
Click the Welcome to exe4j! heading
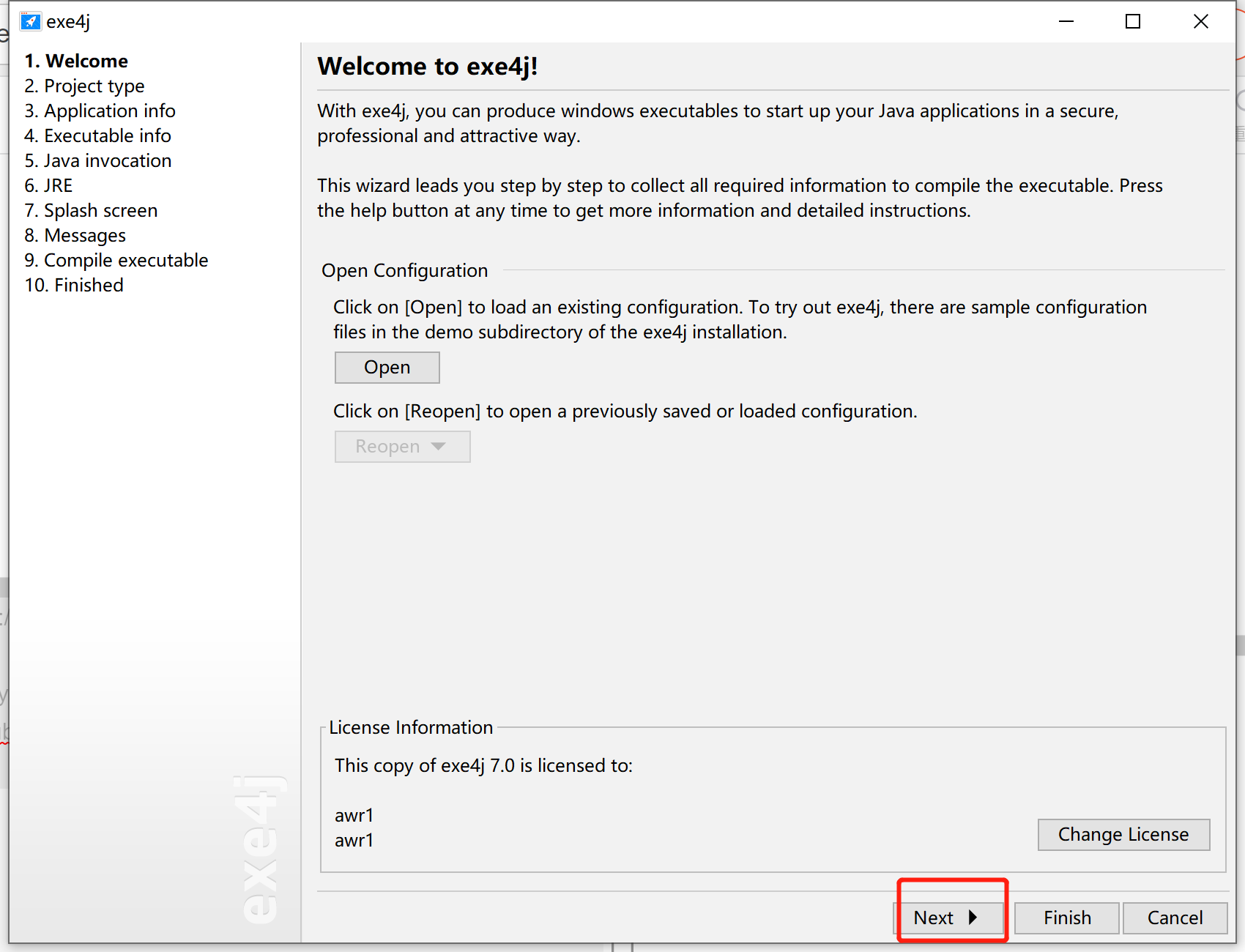tap(428, 67)
